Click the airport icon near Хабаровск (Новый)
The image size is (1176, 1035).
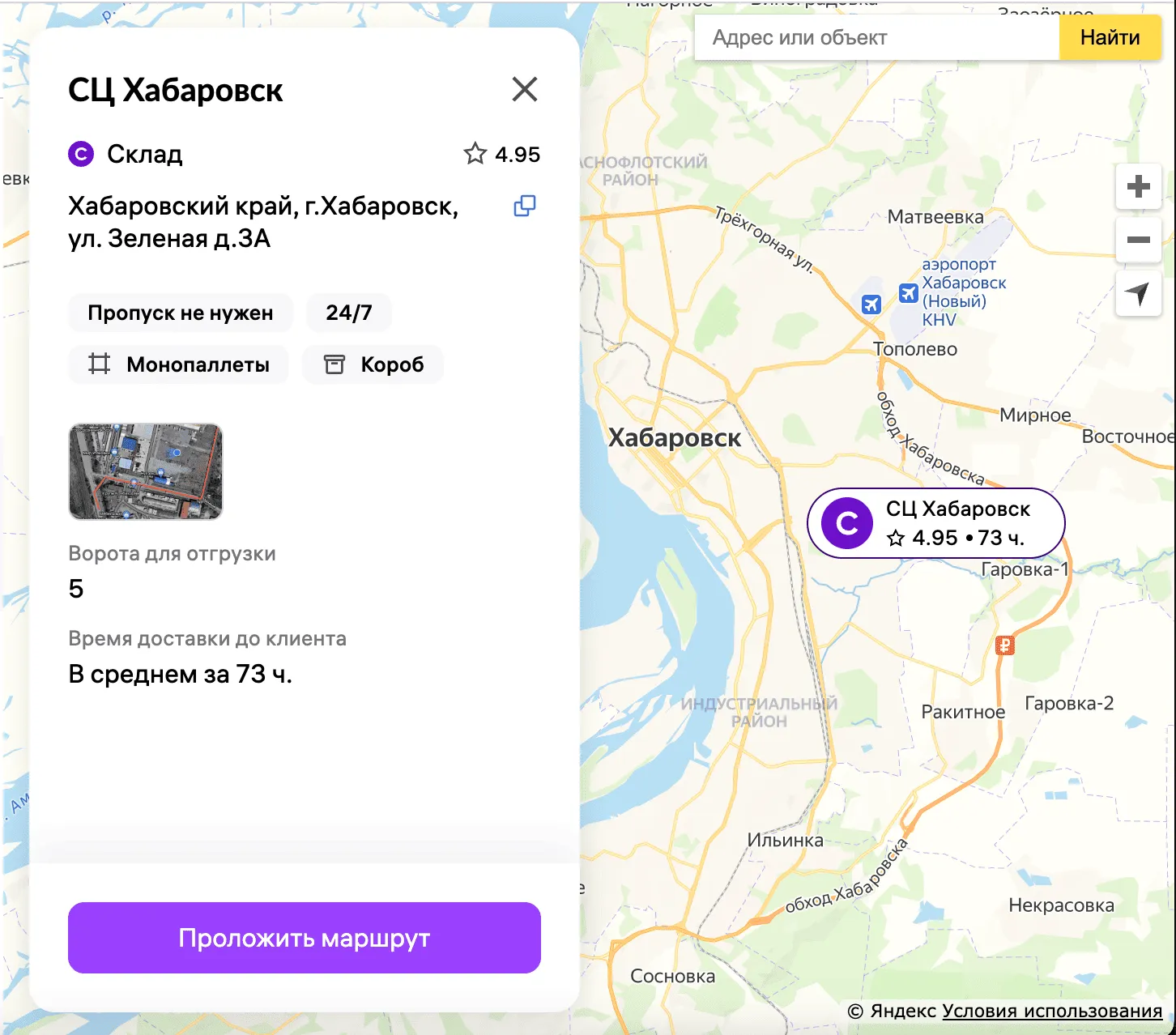909,293
